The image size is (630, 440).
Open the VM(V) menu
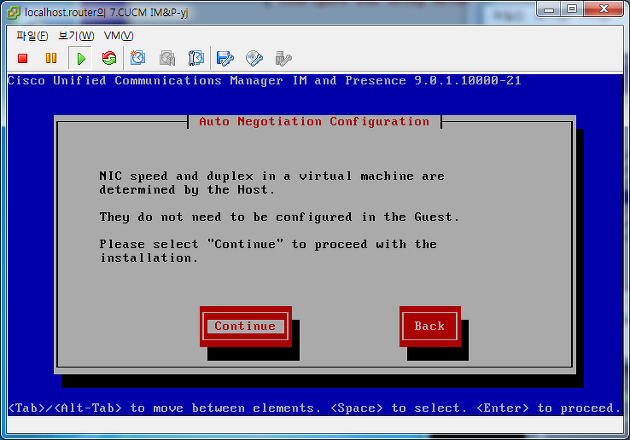pyautogui.click(x=118, y=36)
